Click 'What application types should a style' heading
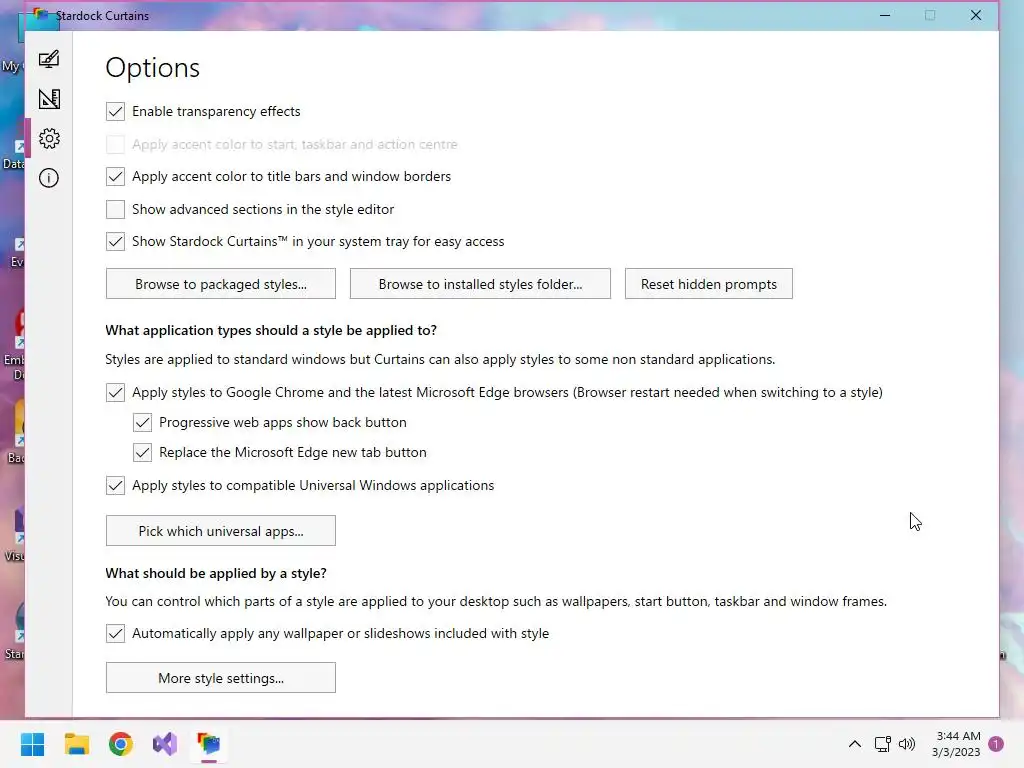Image resolution: width=1024 pixels, height=768 pixels. [271, 330]
